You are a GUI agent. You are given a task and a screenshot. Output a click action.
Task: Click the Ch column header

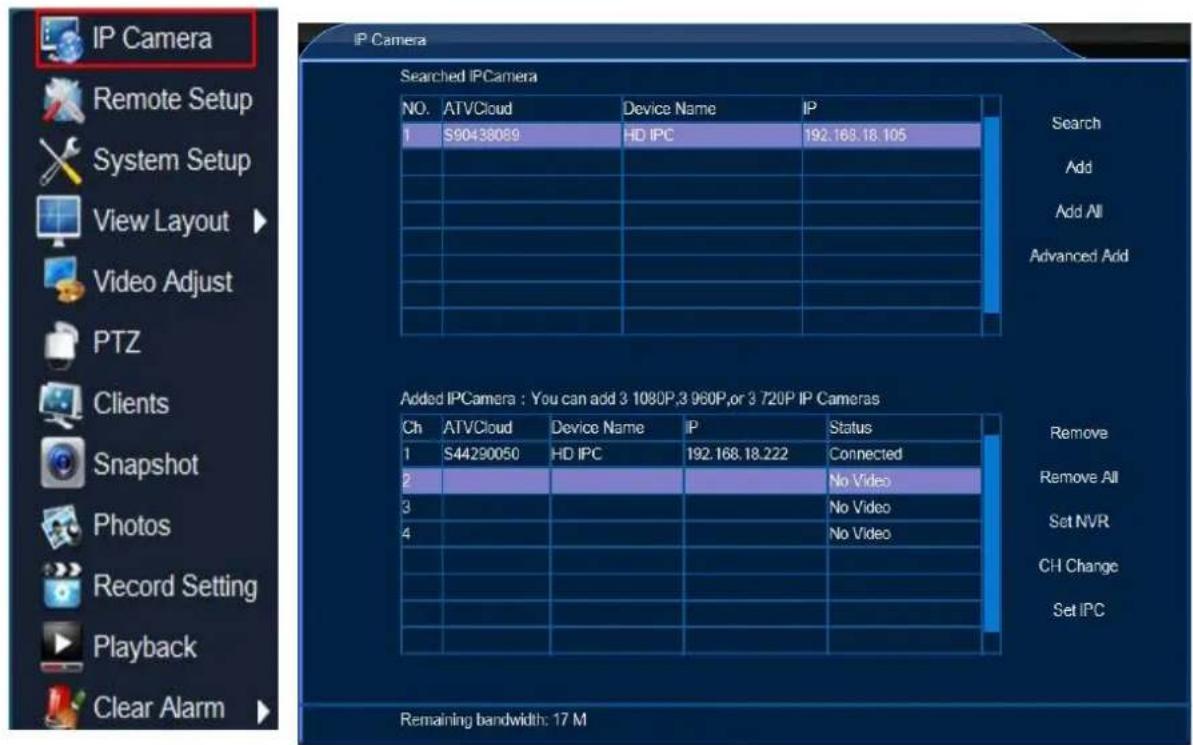(x=412, y=428)
